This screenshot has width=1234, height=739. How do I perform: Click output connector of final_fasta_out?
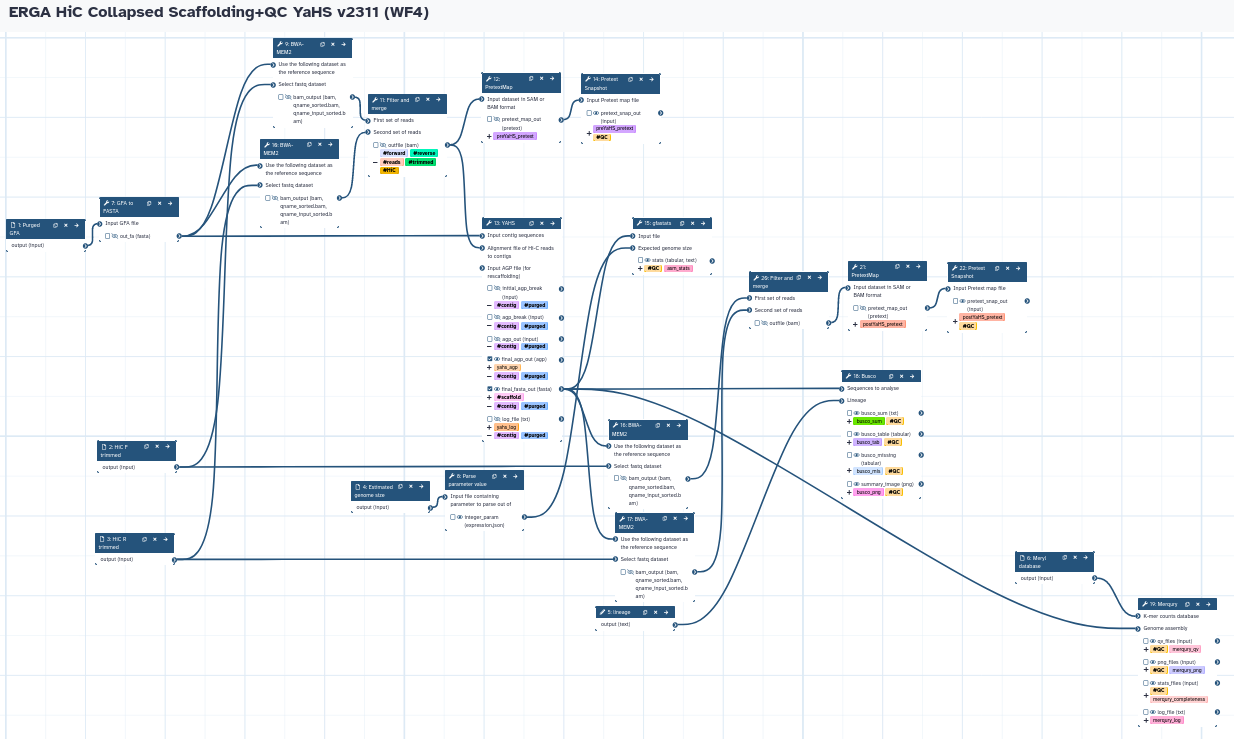click(561, 389)
